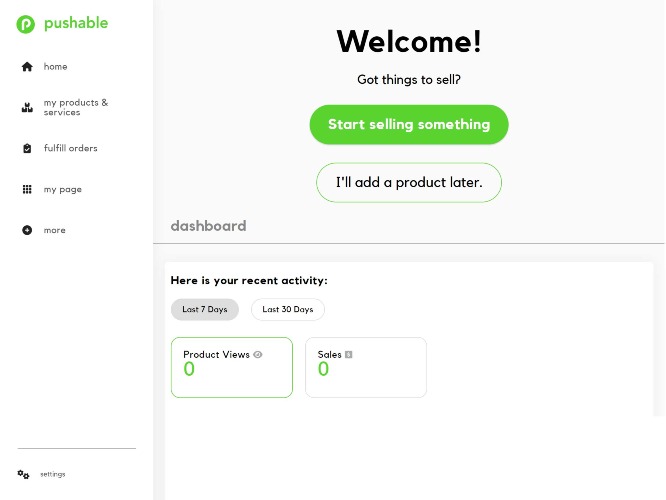The height and width of the screenshot is (500, 666).
Task: Click Start selling something button
Action: 409,124
